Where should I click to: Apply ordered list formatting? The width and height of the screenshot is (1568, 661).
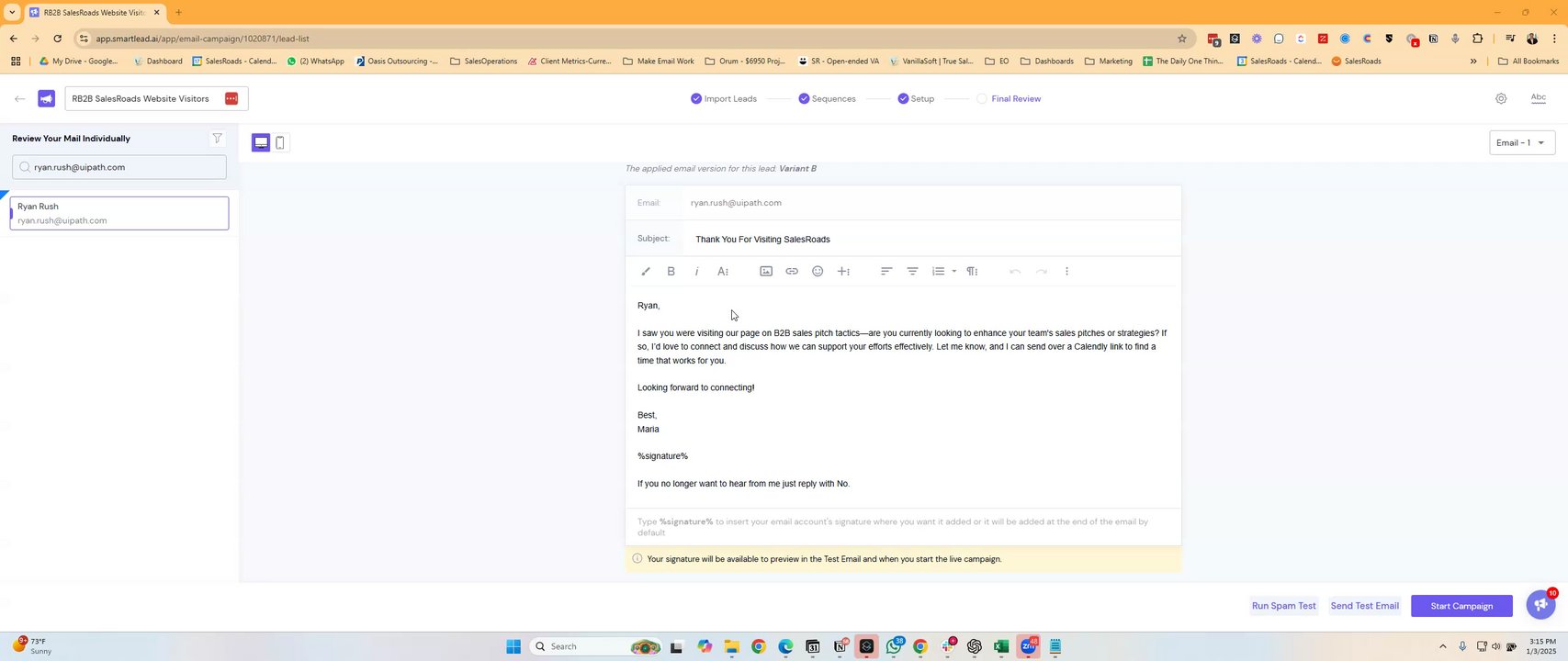point(938,272)
